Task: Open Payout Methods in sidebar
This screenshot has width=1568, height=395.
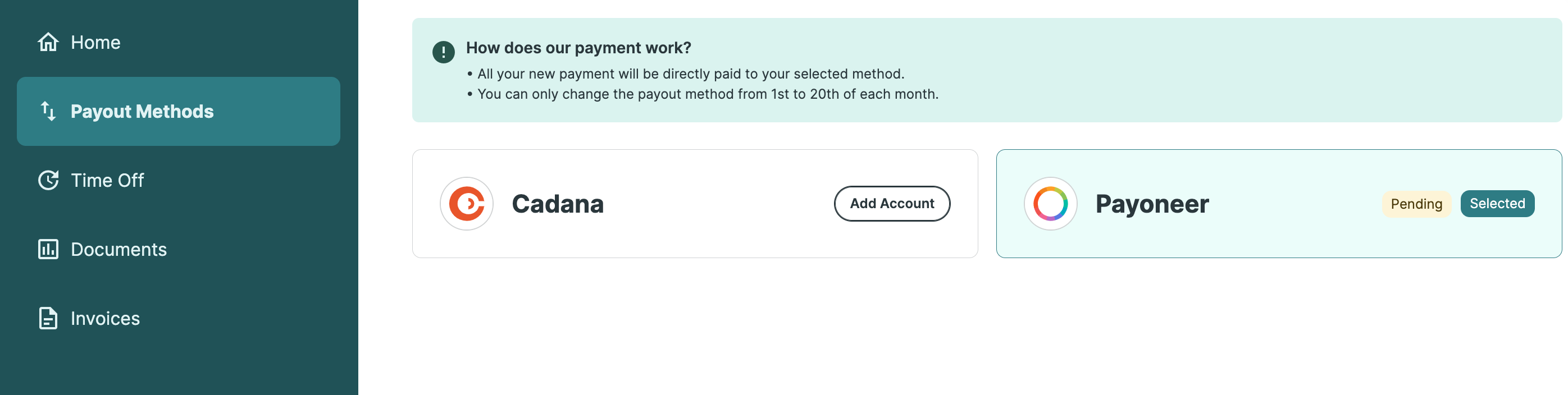Action: pyautogui.click(x=179, y=111)
